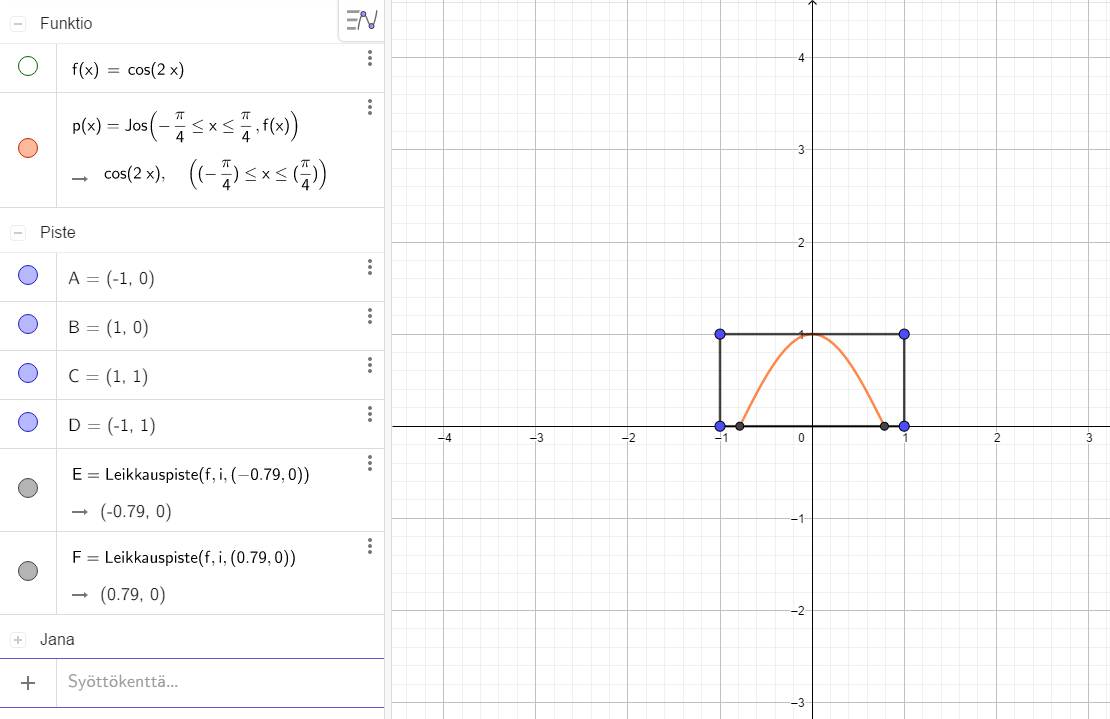1110x719 pixels.
Task: Open more options for intersection point E
Action: click(370, 463)
